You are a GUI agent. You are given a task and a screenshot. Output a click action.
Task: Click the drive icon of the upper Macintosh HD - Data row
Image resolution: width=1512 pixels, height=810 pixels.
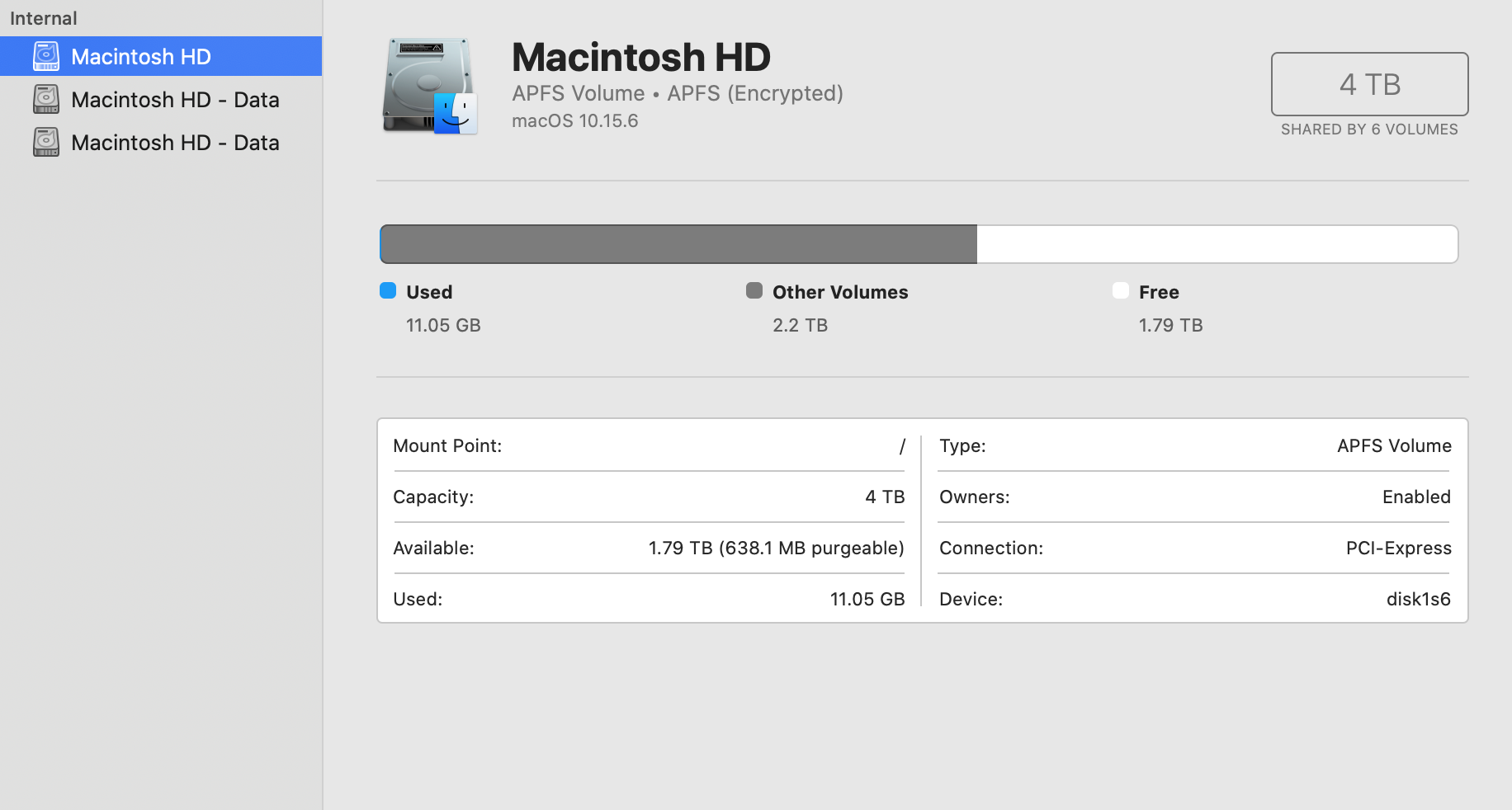[46, 99]
